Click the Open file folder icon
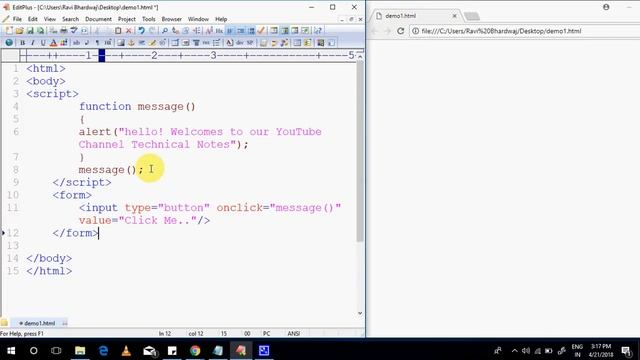This screenshot has height=360, width=640. click(x=19, y=31)
